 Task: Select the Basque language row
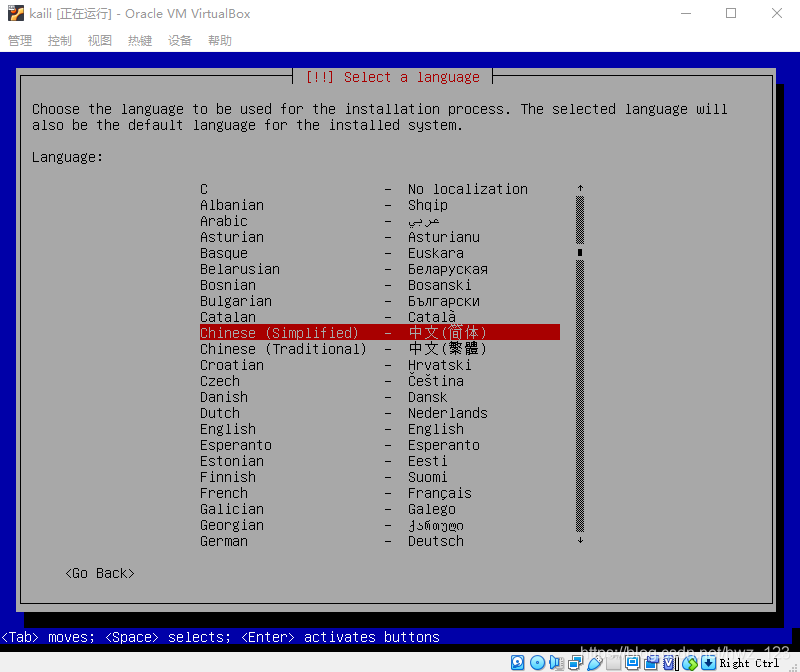(380, 253)
